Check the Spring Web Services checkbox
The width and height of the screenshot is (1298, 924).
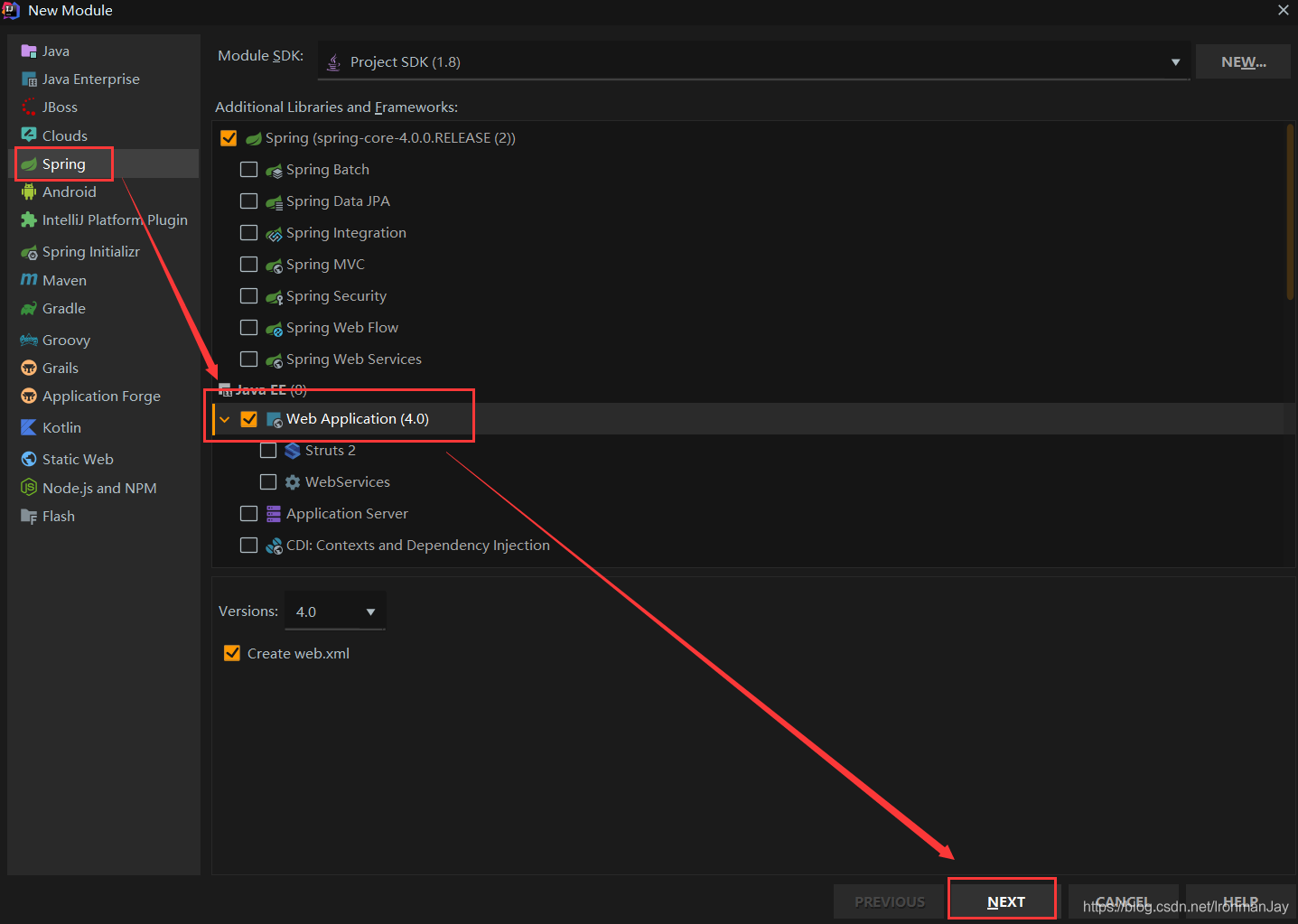click(249, 359)
